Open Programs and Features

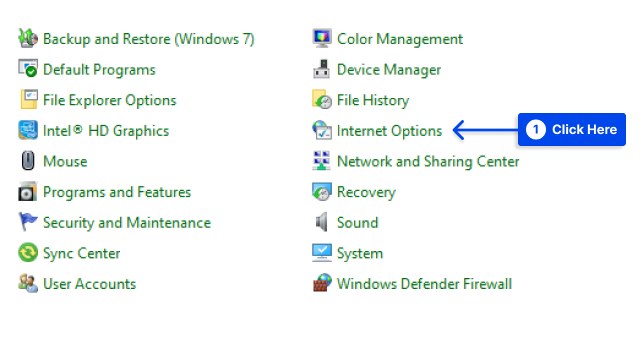(x=117, y=192)
